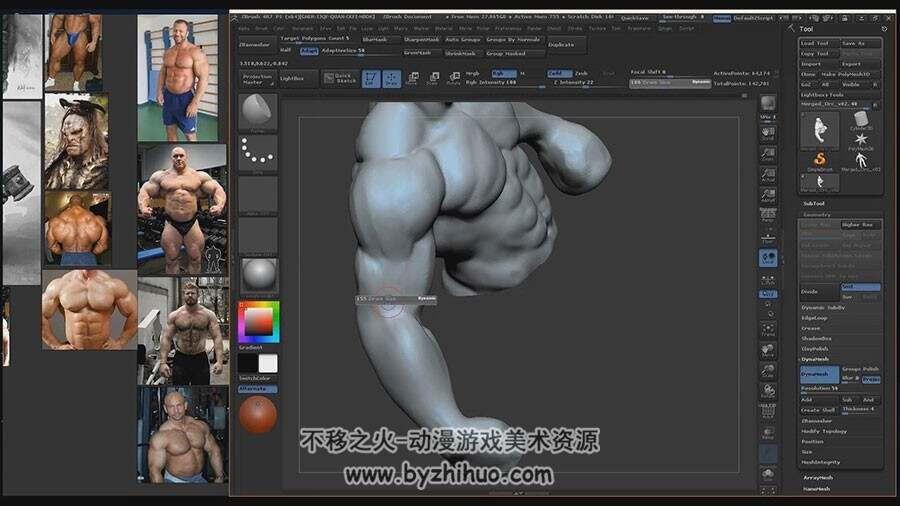The image size is (900, 506).
Task: Click Make PolyMesh3D button
Action: tap(849, 75)
